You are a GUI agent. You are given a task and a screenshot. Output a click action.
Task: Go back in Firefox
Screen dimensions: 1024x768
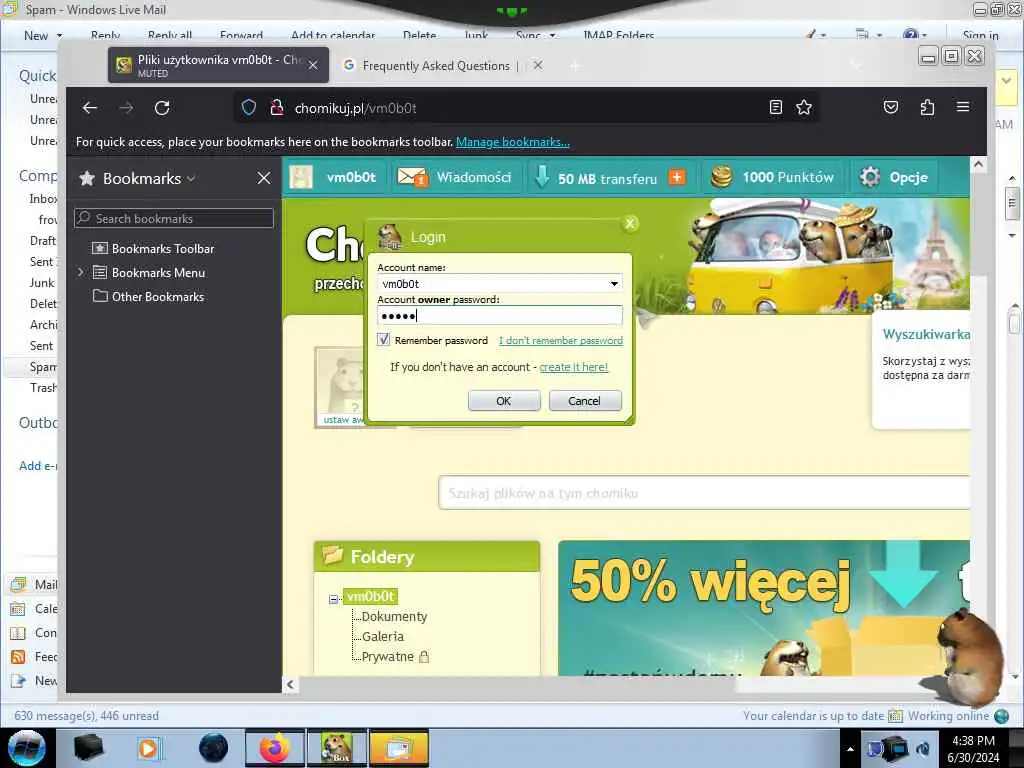coord(90,108)
